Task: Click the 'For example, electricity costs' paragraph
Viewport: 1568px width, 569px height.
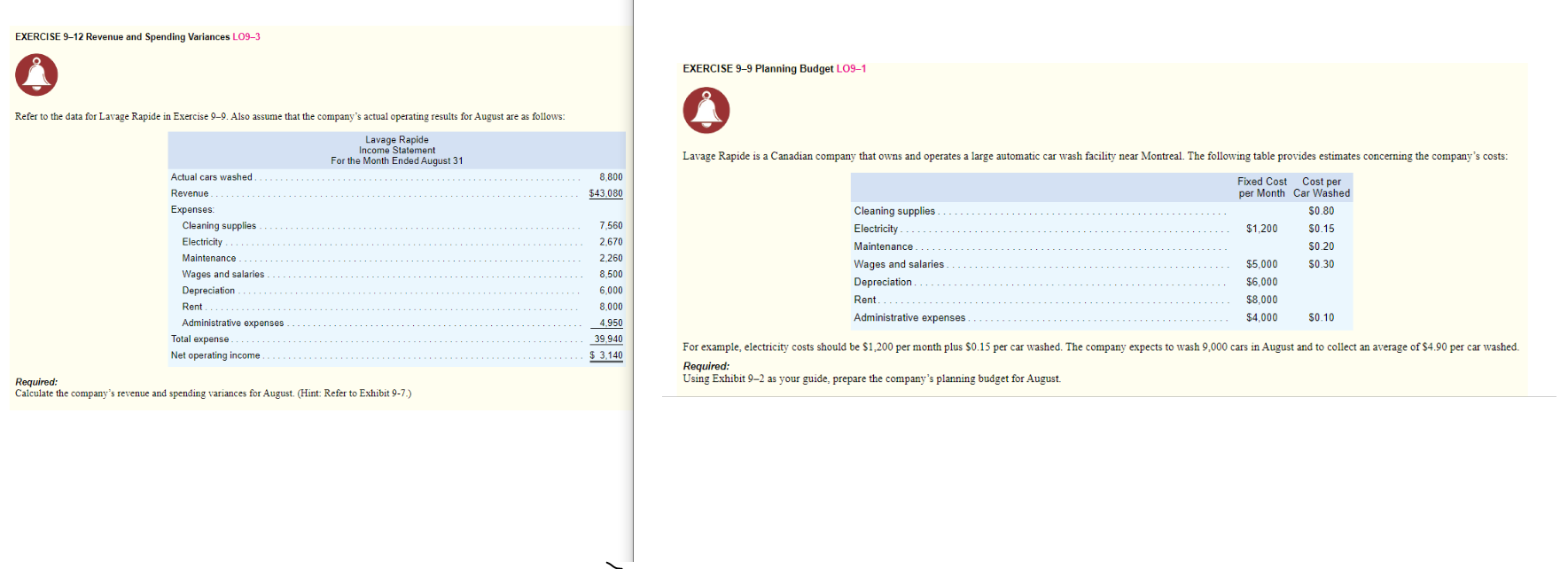Action: click(x=1100, y=347)
